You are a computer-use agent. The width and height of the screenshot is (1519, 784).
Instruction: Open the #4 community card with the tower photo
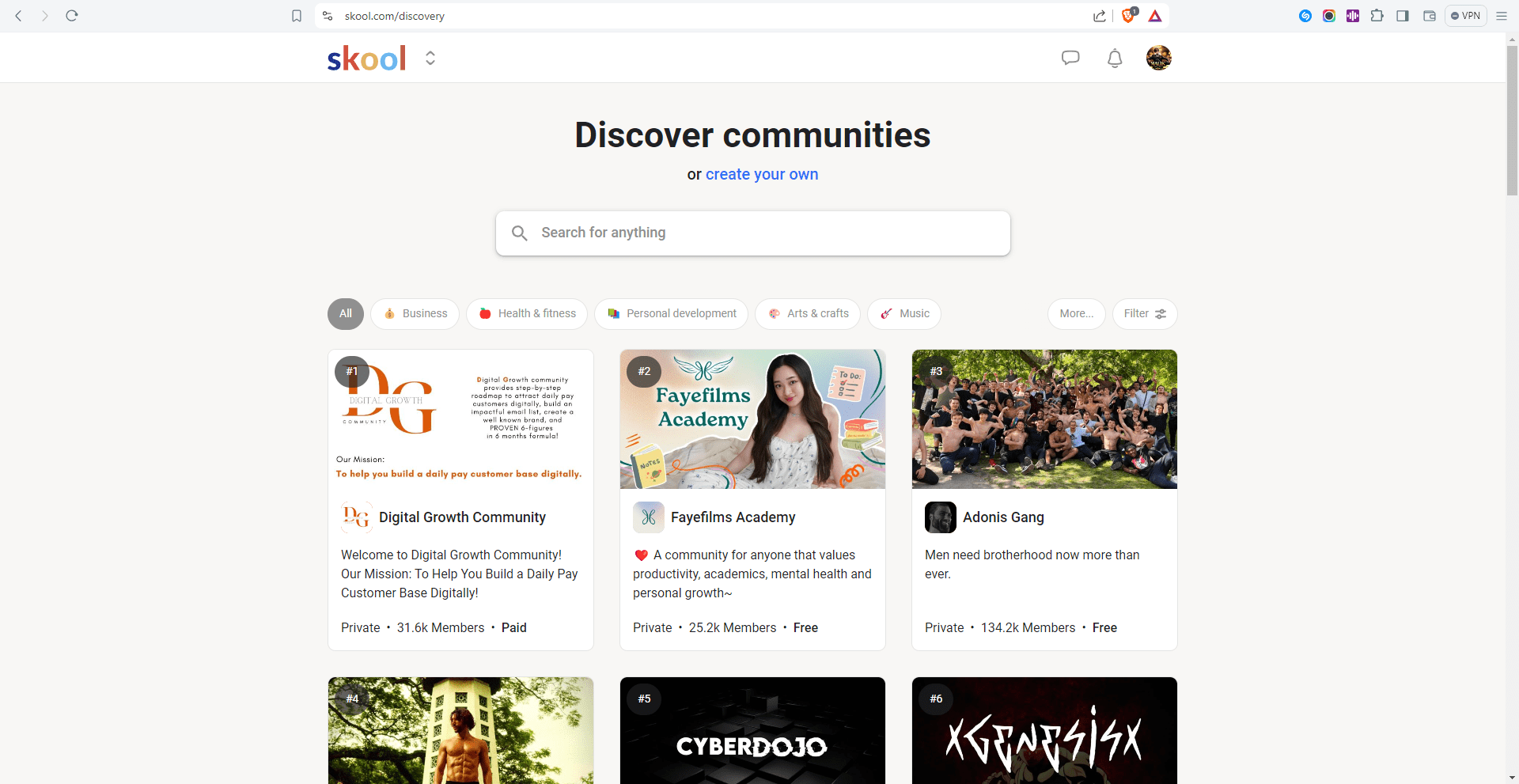(461, 730)
